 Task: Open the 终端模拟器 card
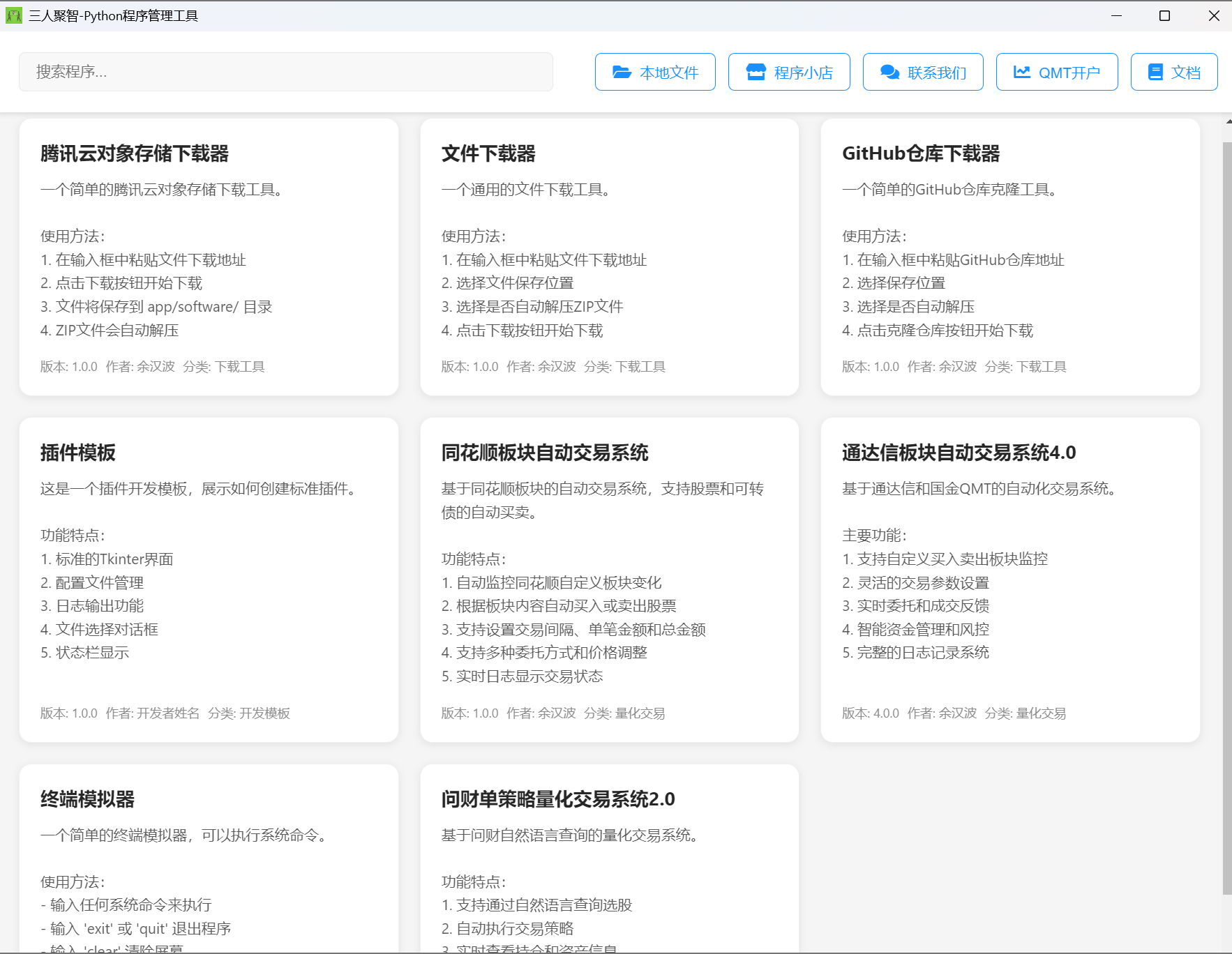(209, 858)
